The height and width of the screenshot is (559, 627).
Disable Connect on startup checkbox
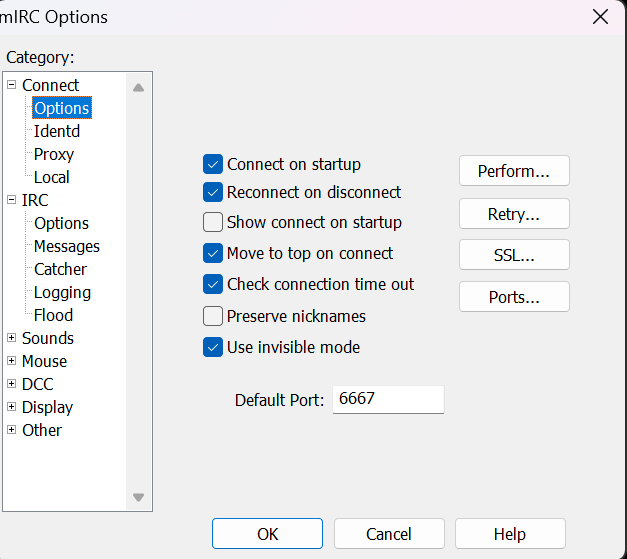point(212,164)
